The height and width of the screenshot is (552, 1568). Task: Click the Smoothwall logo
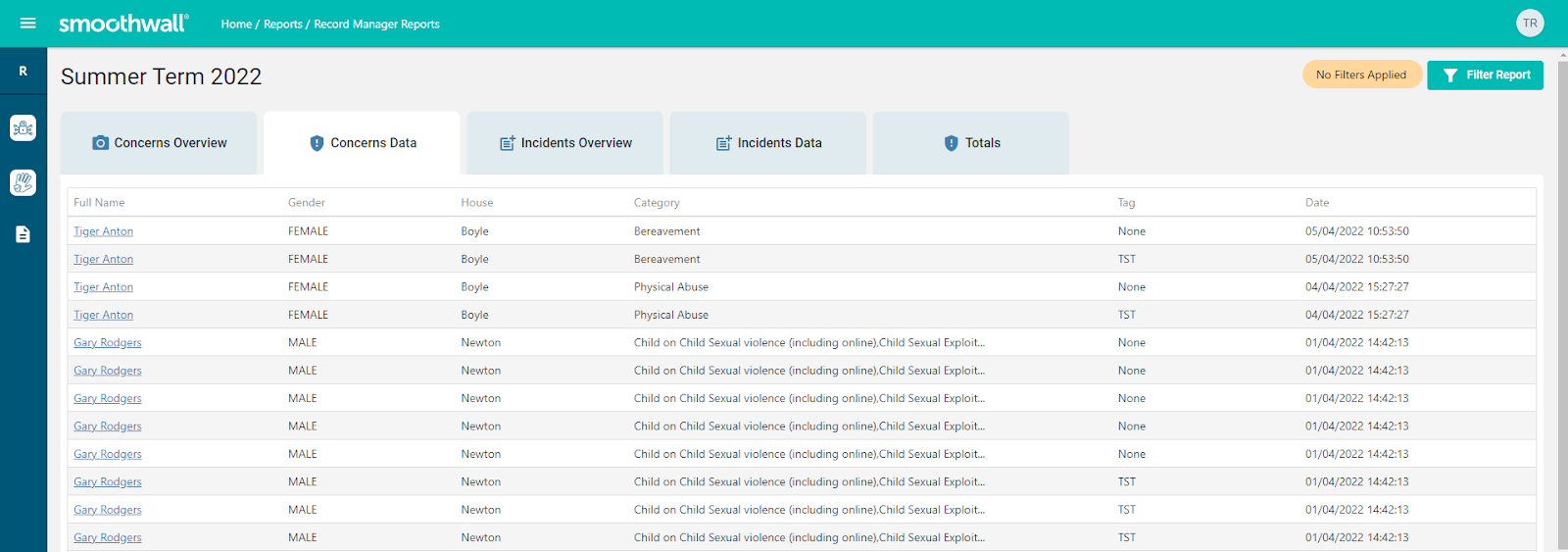123,24
